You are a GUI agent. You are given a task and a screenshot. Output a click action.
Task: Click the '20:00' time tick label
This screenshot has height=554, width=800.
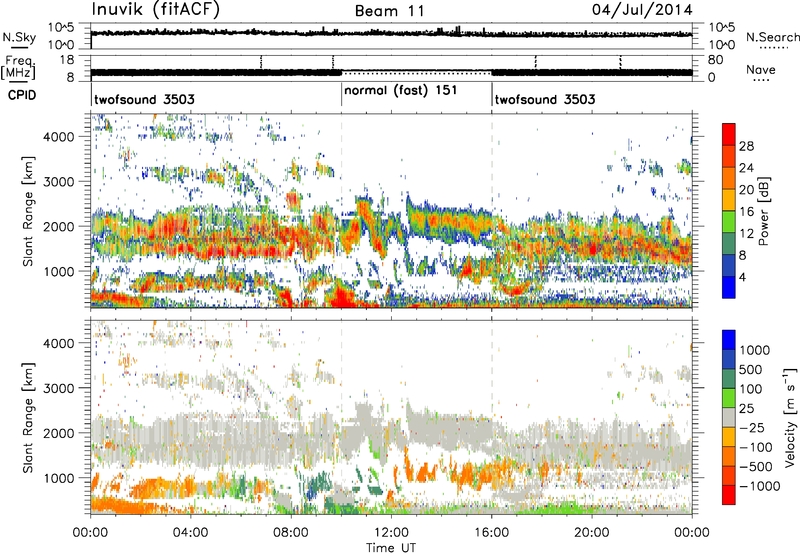592,533
